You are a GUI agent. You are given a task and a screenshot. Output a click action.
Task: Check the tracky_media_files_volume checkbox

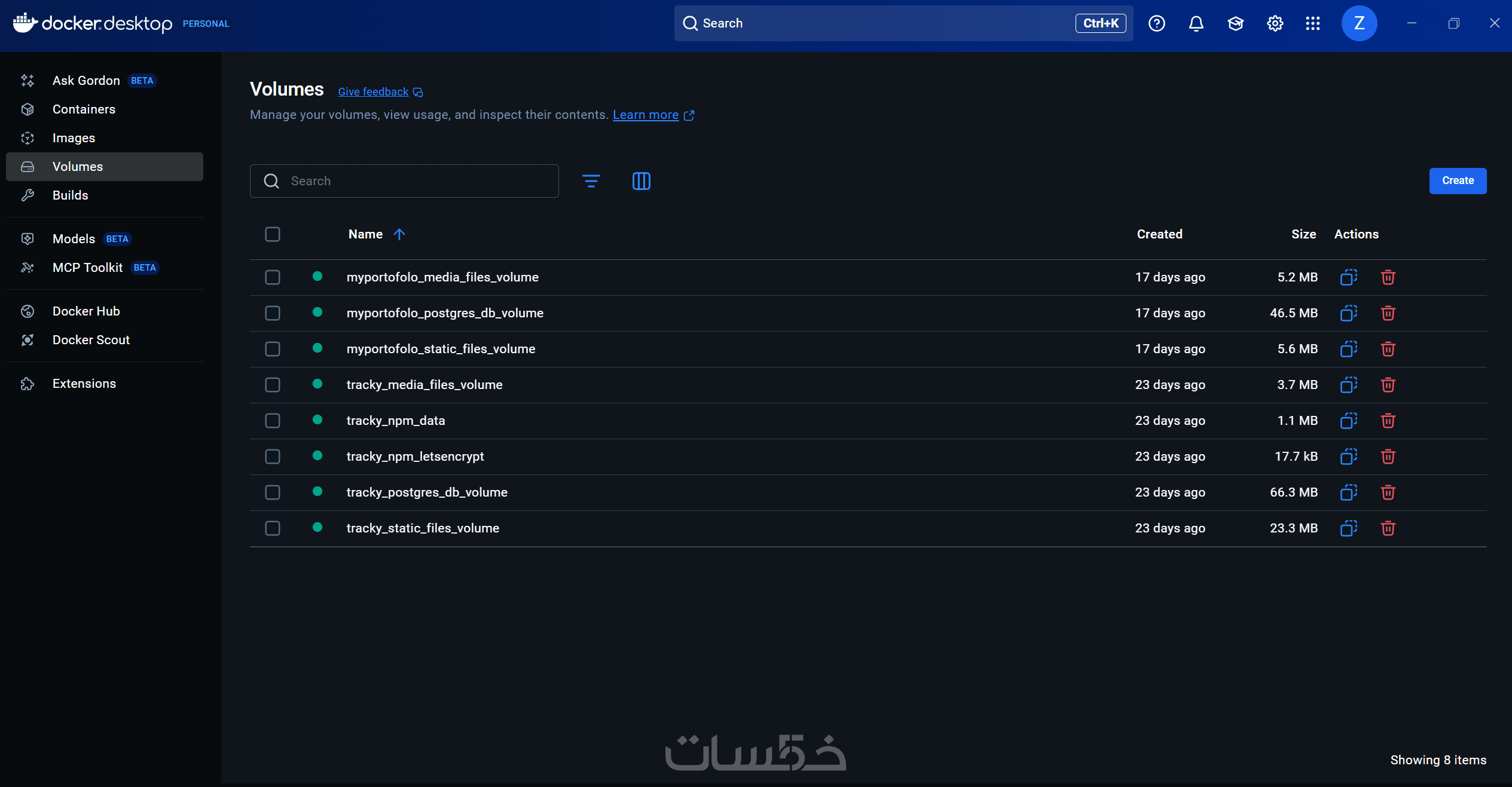point(273,385)
